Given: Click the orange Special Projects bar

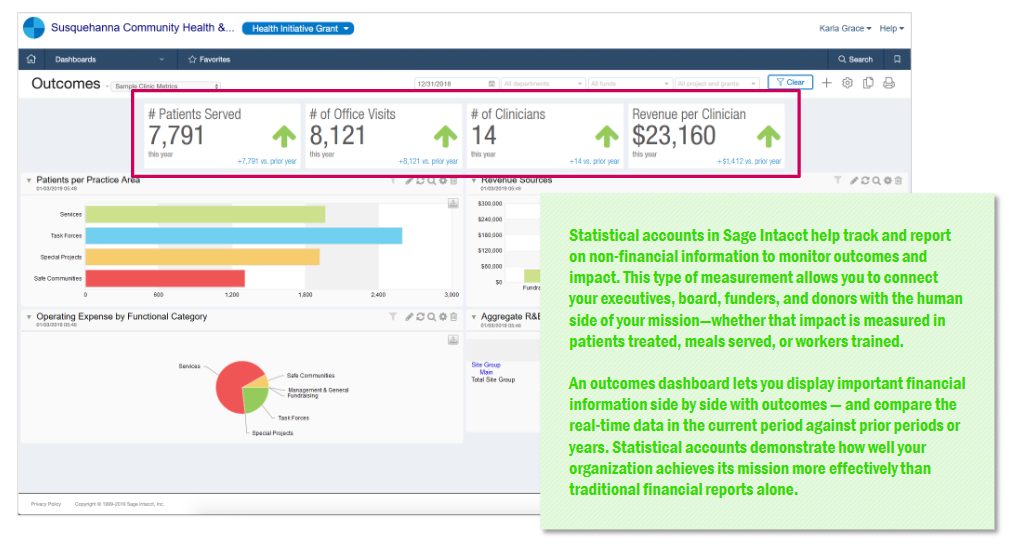Looking at the screenshot, I should pos(202,257).
